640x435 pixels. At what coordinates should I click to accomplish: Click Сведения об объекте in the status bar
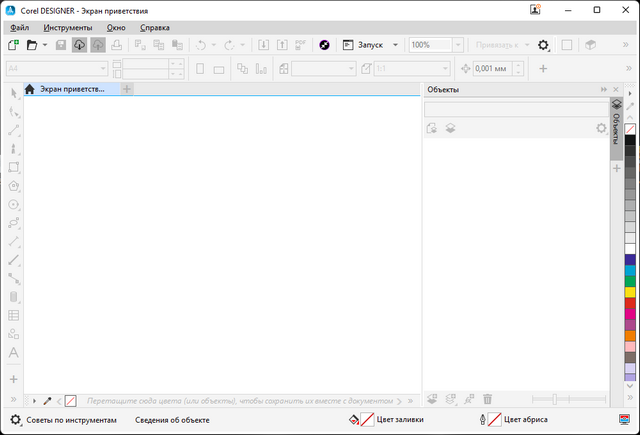172,420
